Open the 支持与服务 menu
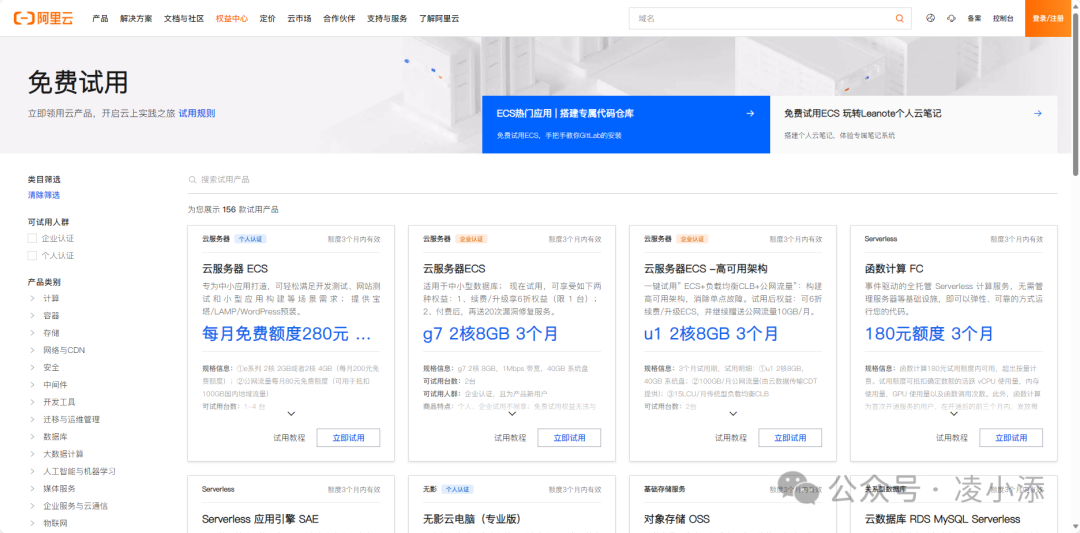 (387, 19)
